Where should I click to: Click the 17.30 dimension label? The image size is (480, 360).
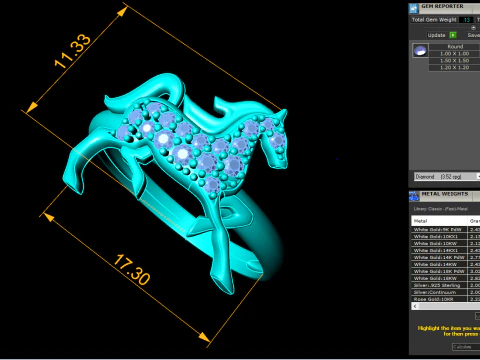pos(132,270)
